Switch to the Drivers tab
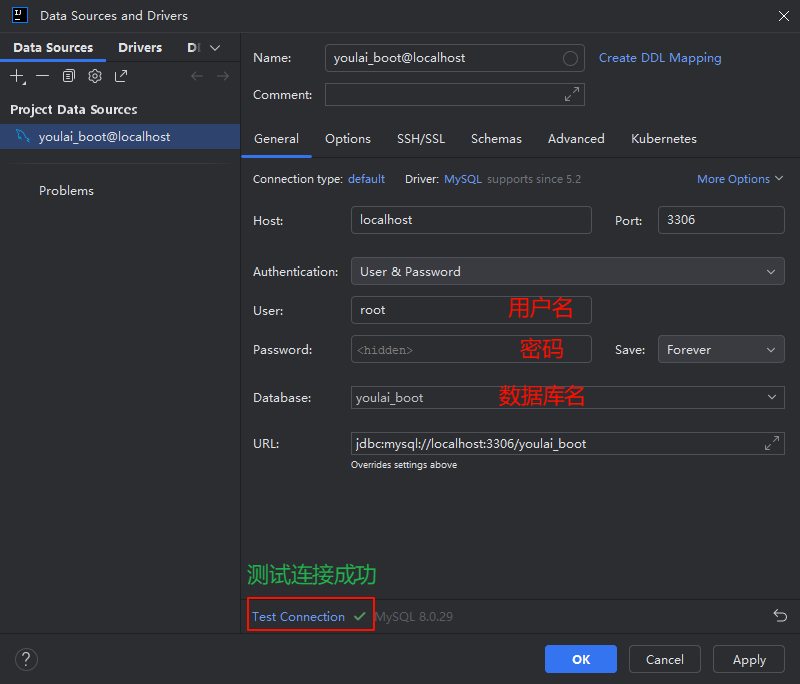The image size is (800, 684). pyautogui.click(x=140, y=47)
